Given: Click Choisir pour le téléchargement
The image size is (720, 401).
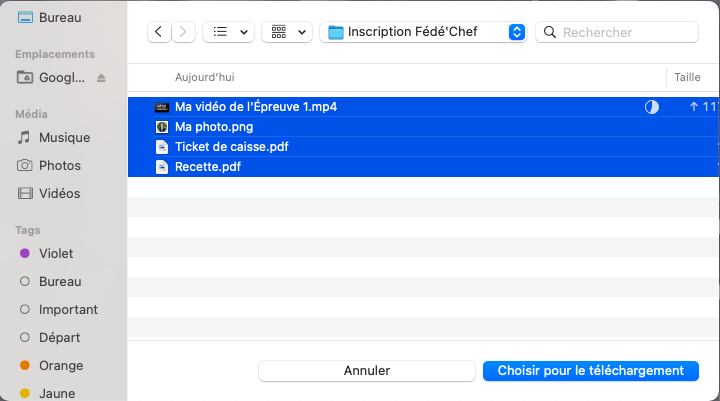Looking at the screenshot, I should (x=591, y=371).
